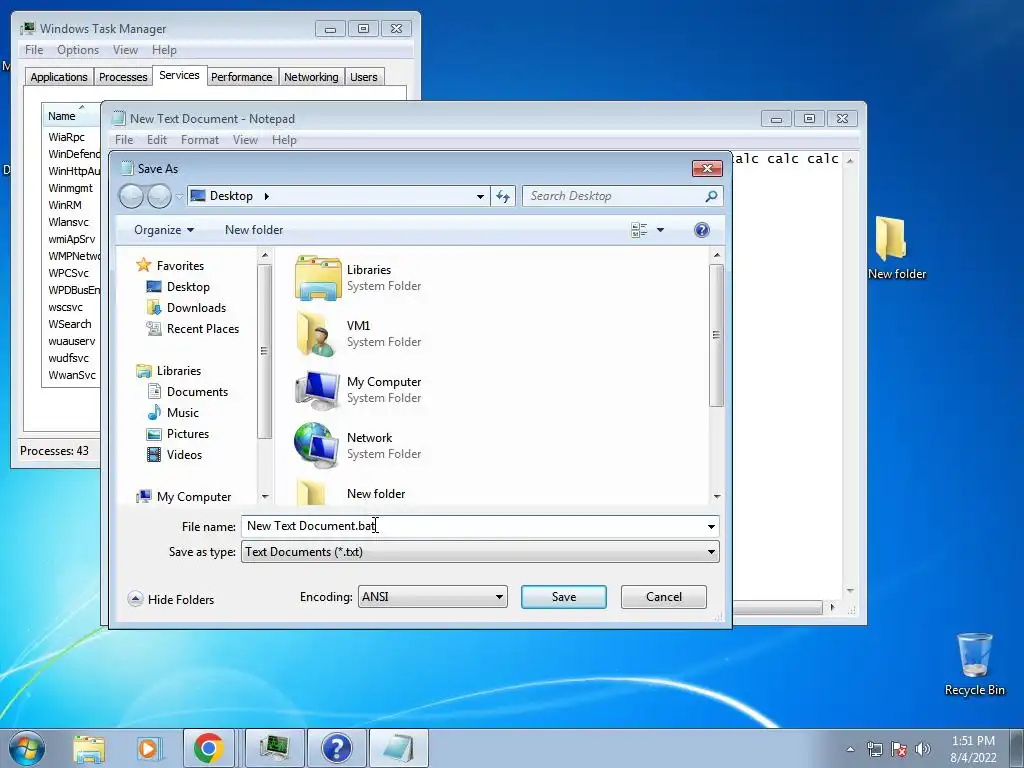
Task: Select WinRM service in Task Manager list
Action: pos(65,205)
